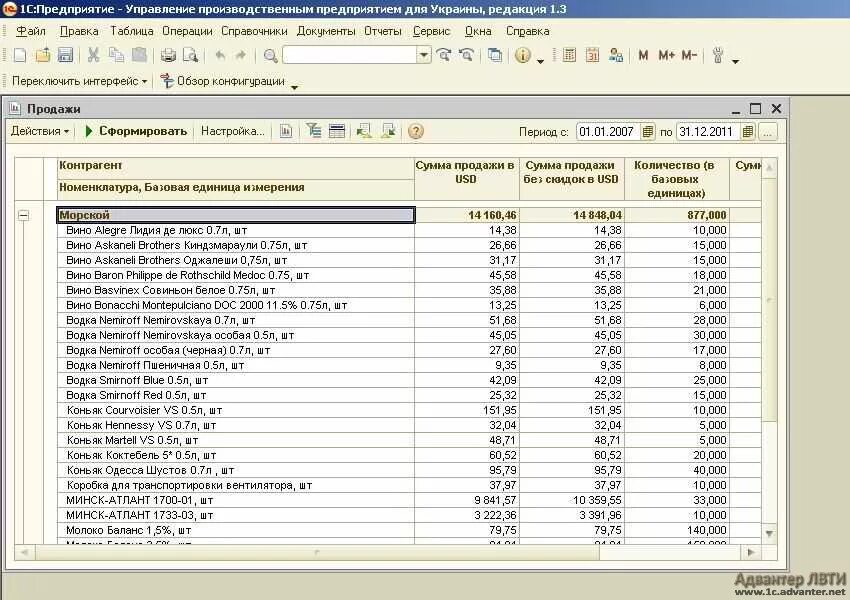Click the Copy icon in main toolbar
This screenshot has width=850, height=600.
click(x=116, y=55)
